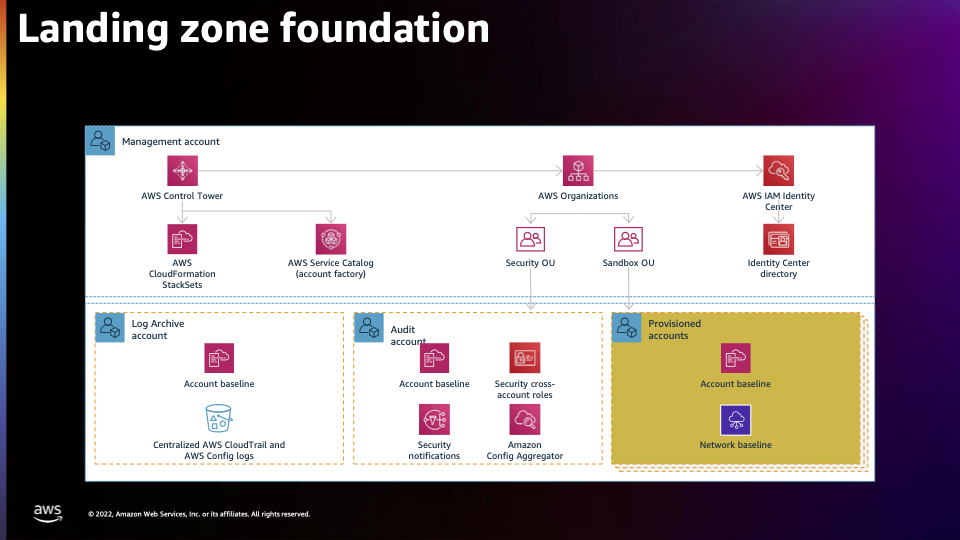Click the Sandbox OU icon
The width and height of the screenshot is (960, 540).
click(x=628, y=239)
